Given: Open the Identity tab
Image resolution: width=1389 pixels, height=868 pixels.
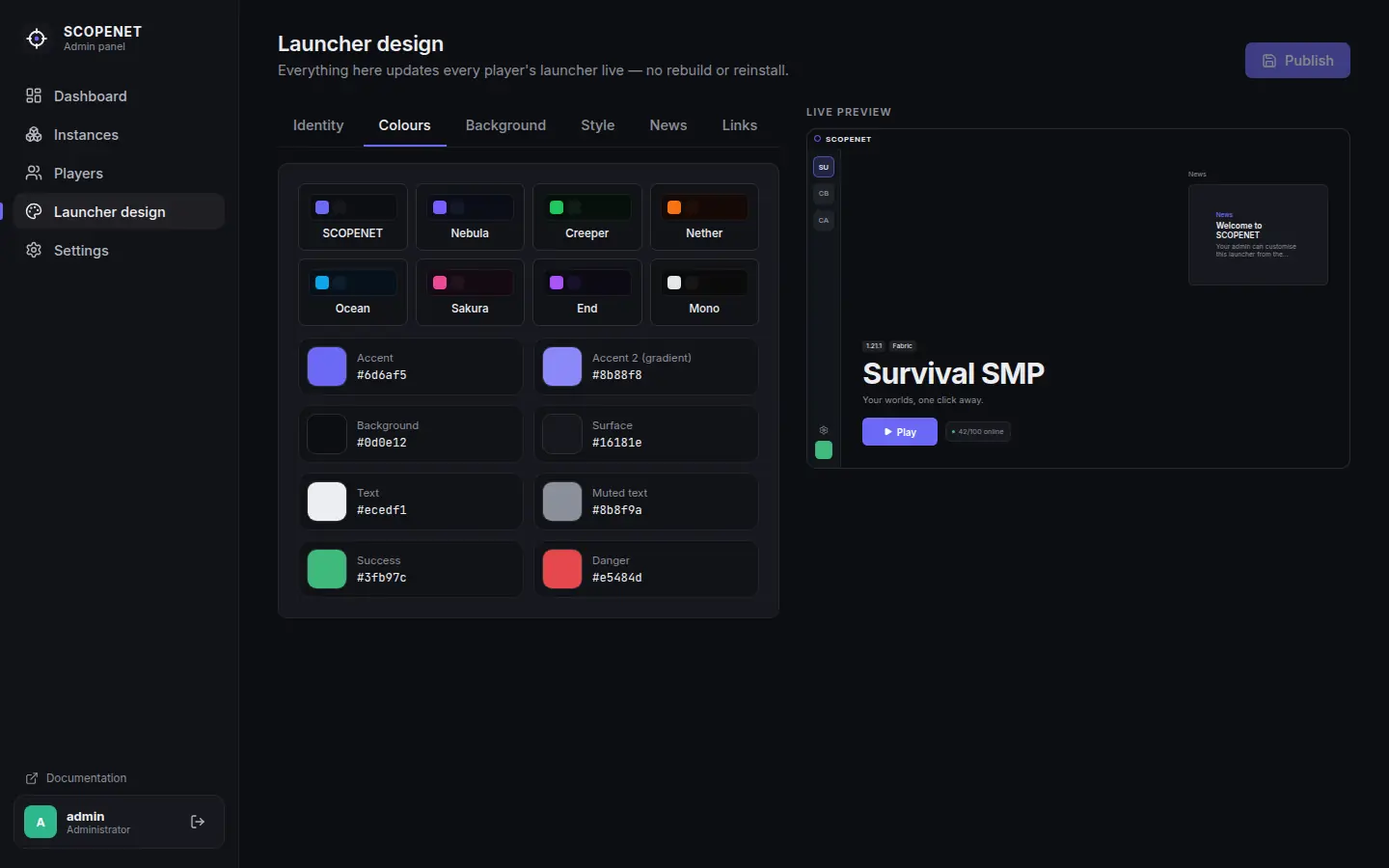Looking at the screenshot, I should pyautogui.click(x=318, y=125).
